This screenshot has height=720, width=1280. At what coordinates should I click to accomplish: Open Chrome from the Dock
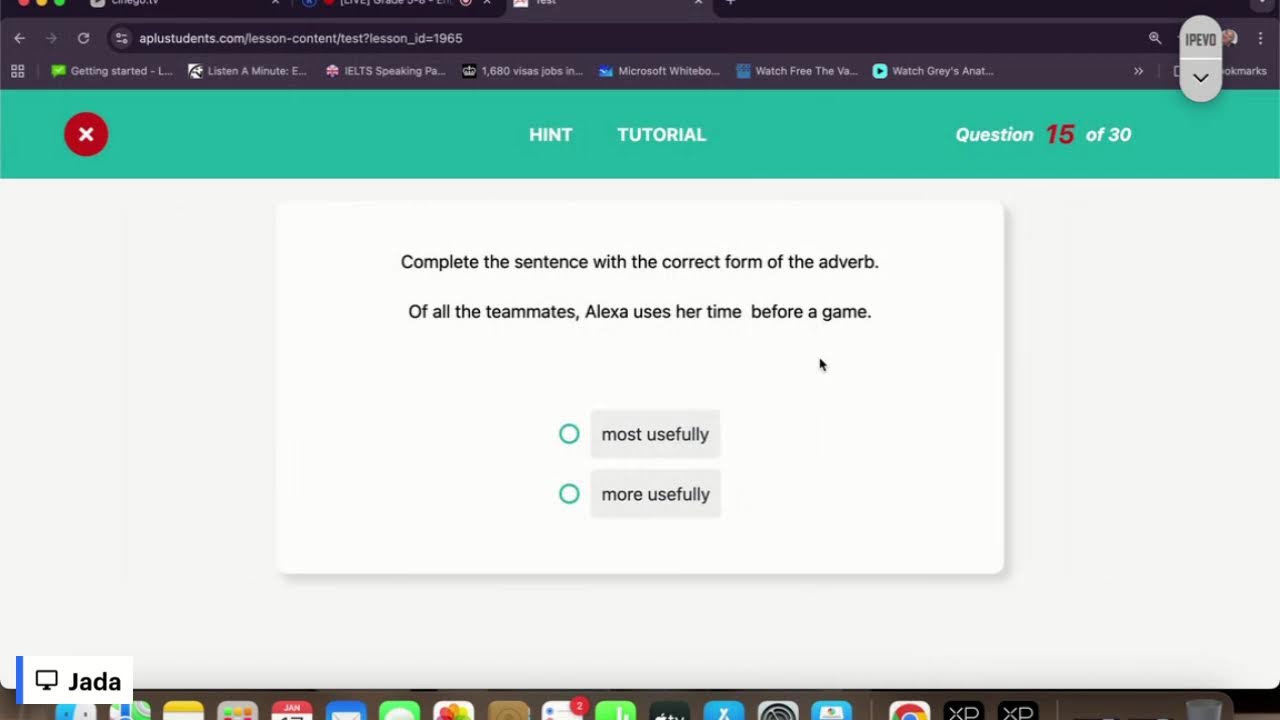point(909,711)
